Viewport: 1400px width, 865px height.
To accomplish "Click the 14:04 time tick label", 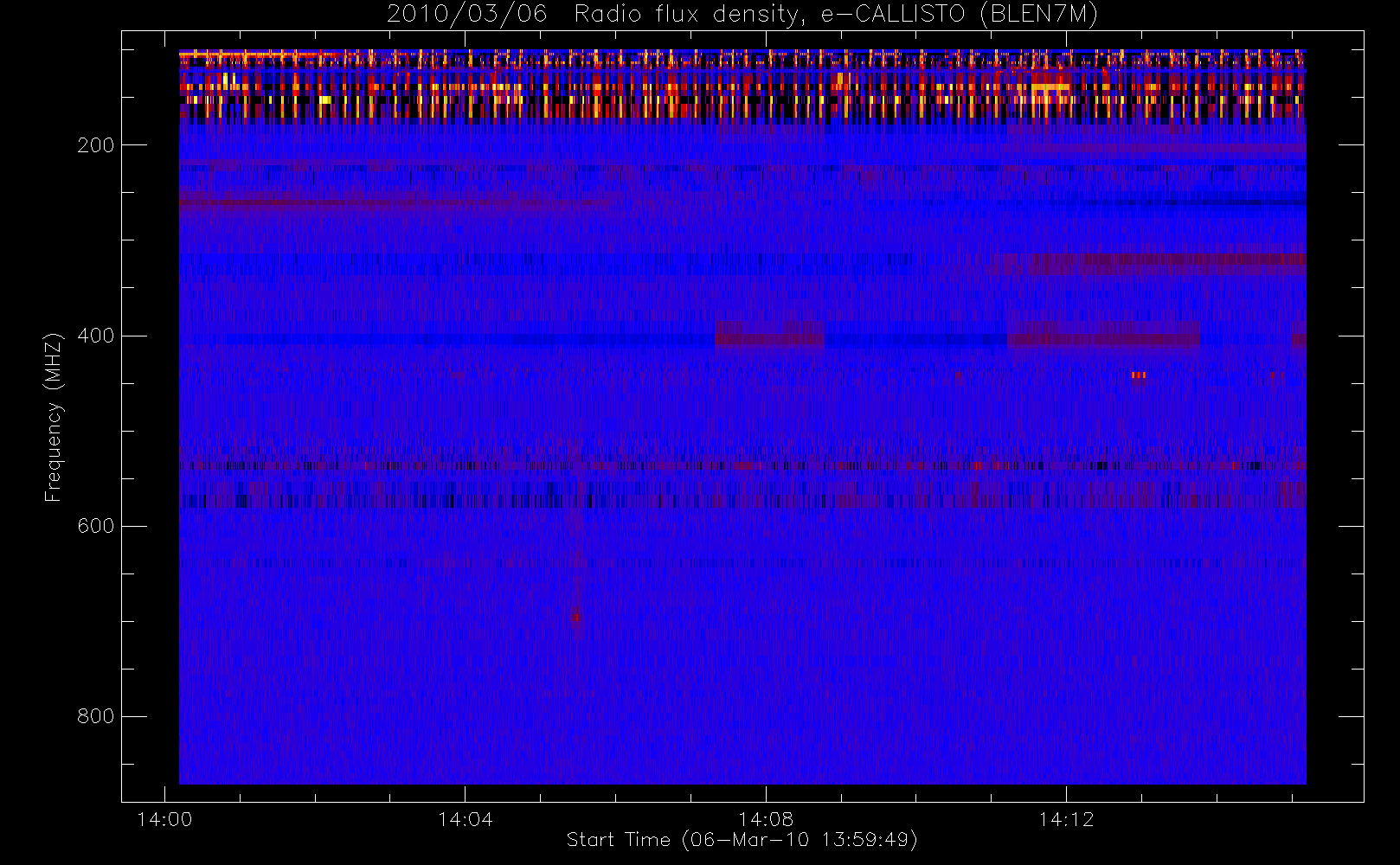I will click(465, 818).
